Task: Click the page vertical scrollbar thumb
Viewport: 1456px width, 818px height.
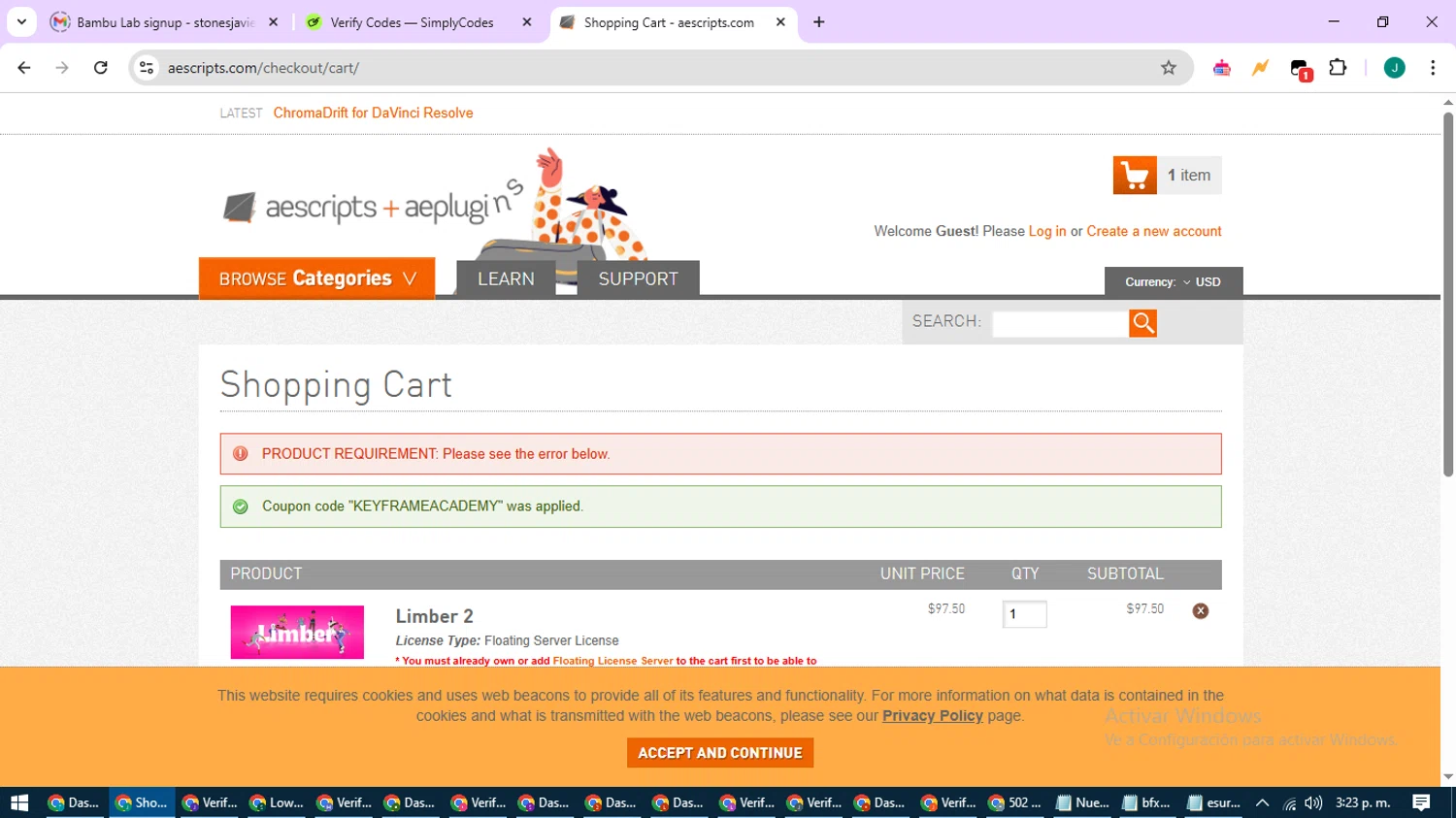Action: pyautogui.click(x=1448, y=294)
